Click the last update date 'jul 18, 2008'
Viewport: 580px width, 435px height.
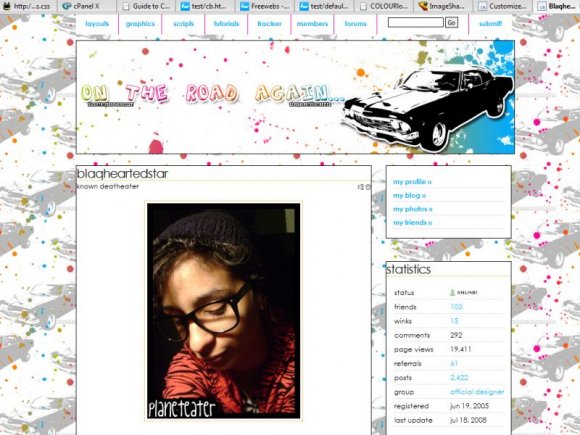pyautogui.click(x=468, y=420)
